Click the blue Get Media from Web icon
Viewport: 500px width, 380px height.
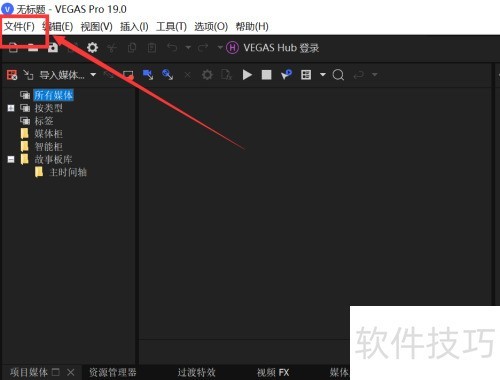(167, 75)
